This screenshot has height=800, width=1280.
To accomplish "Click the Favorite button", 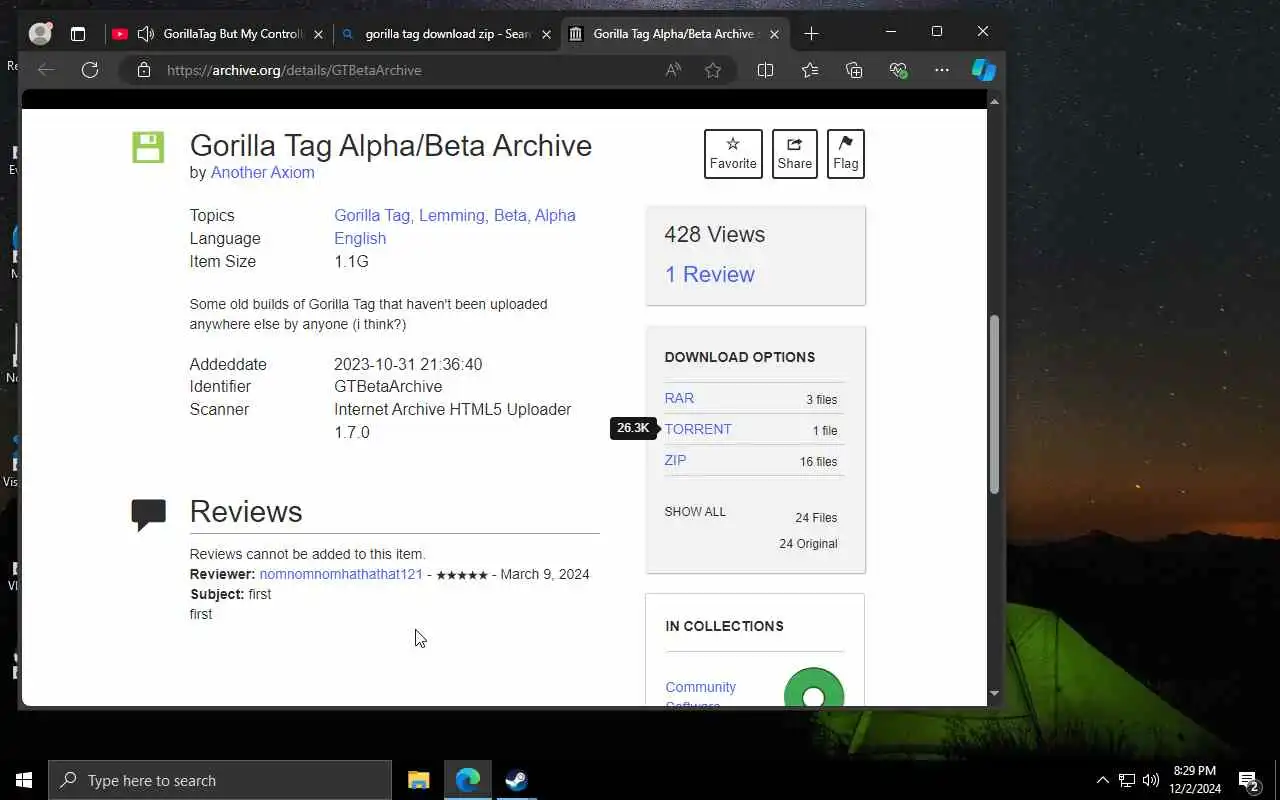I will point(733,154).
